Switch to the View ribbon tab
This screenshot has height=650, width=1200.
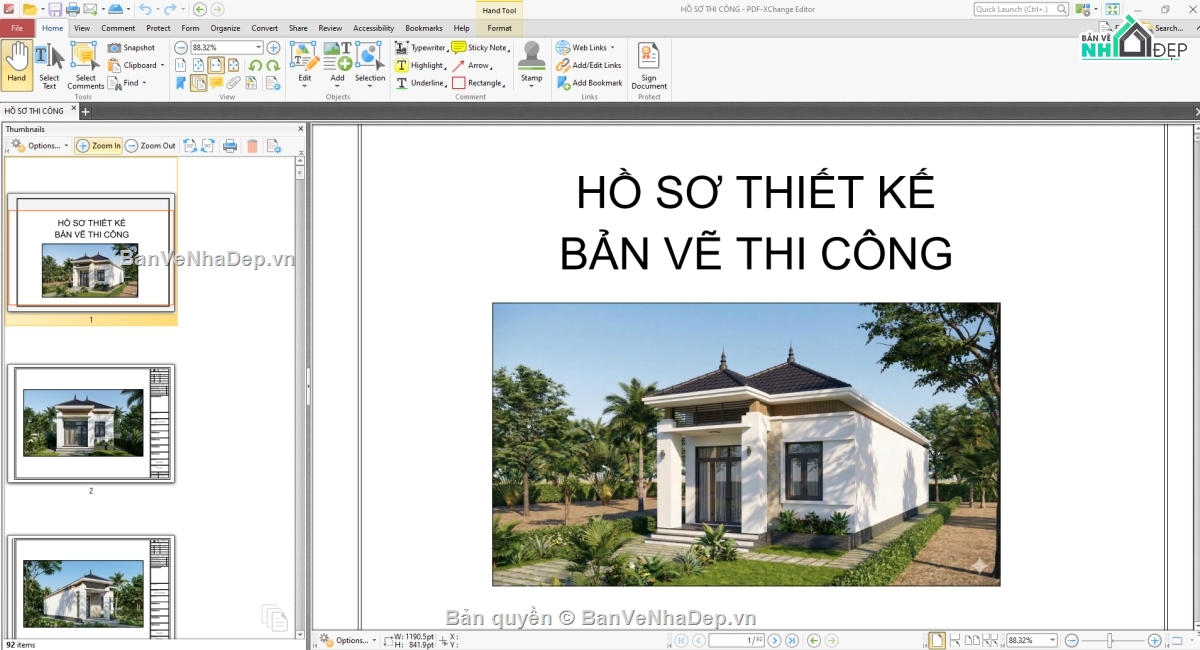(82, 28)
